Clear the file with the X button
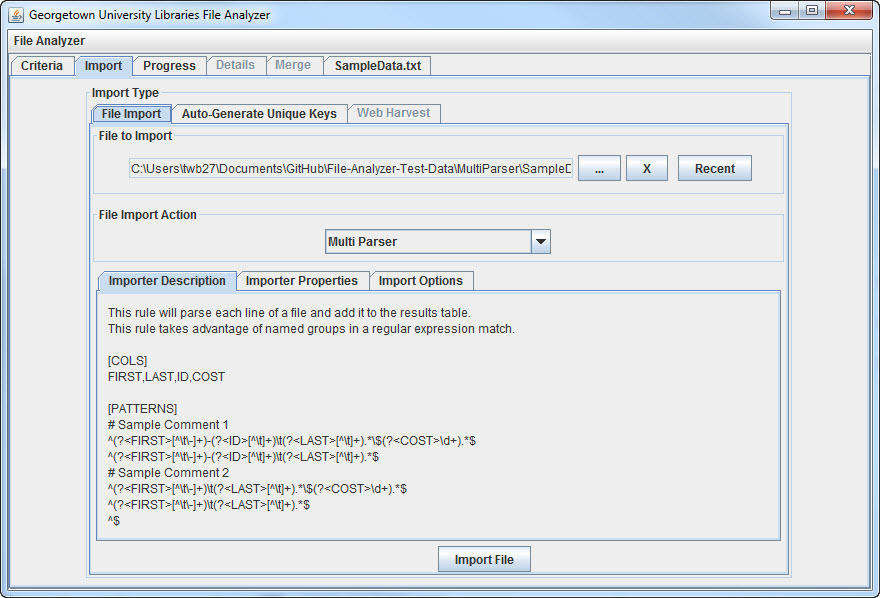Screen dimensions: 880x598 pyautogui.click(x=647, y=169)
